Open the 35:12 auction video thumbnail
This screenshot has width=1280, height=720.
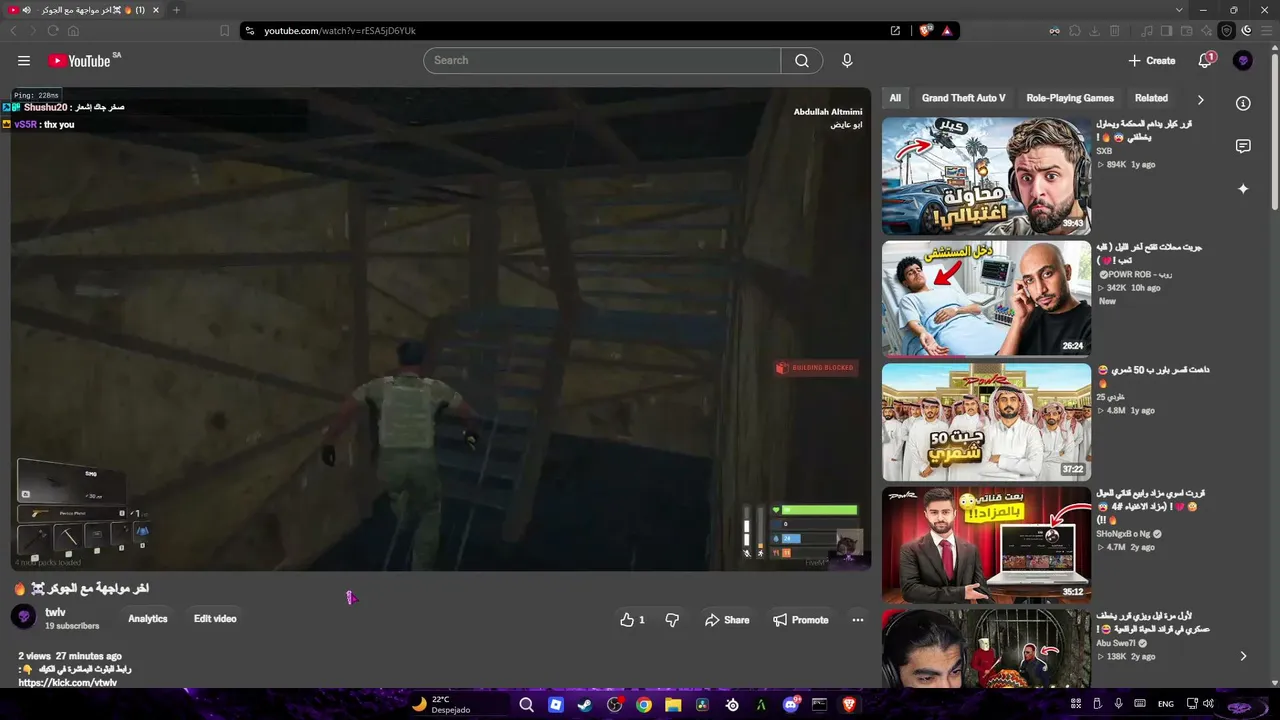[986, 545]
